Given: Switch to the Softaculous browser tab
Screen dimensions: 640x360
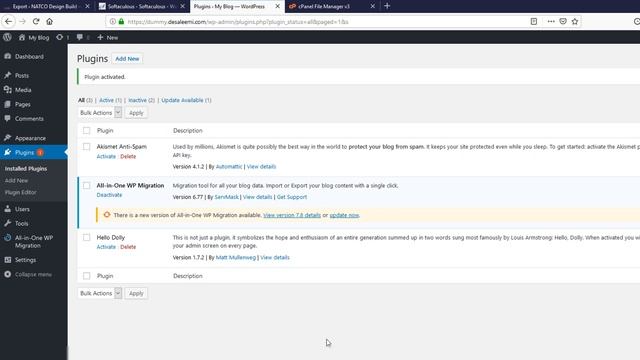Looking at the screenshot, I should pos(142,6).
